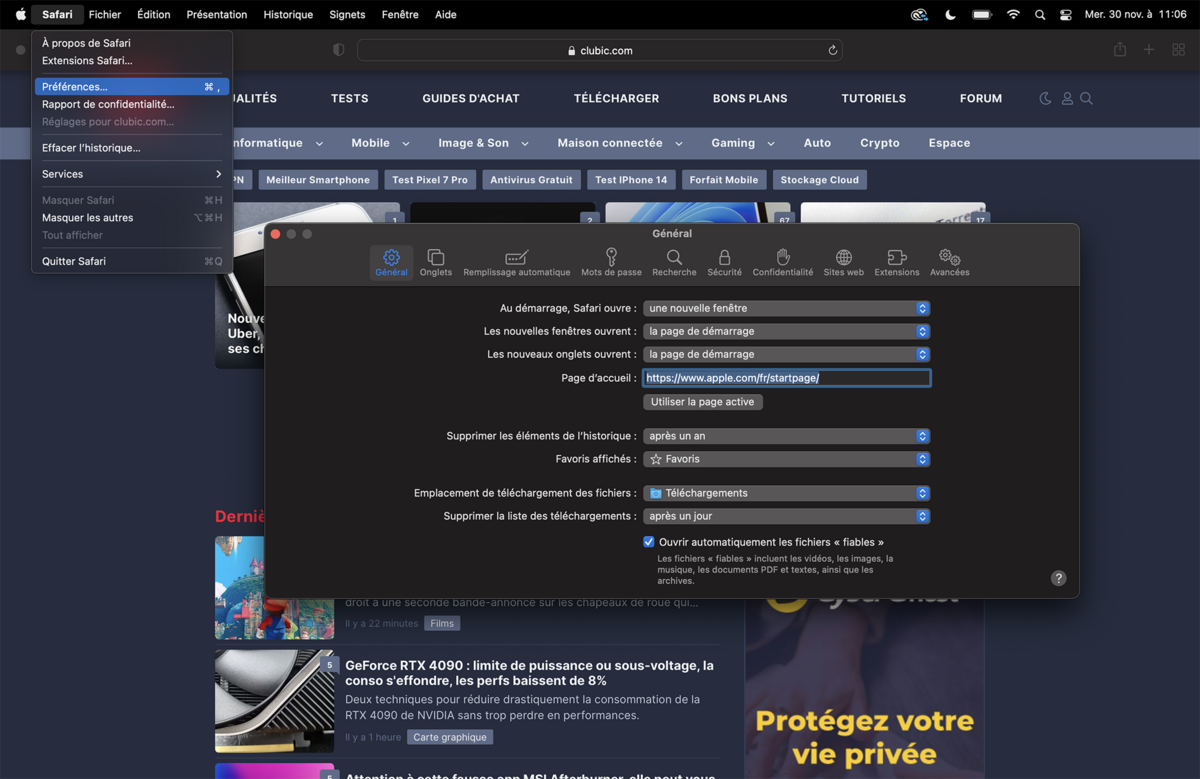
Task: Click the Page d'accueil URL field
Action: (x=787, y=378)
